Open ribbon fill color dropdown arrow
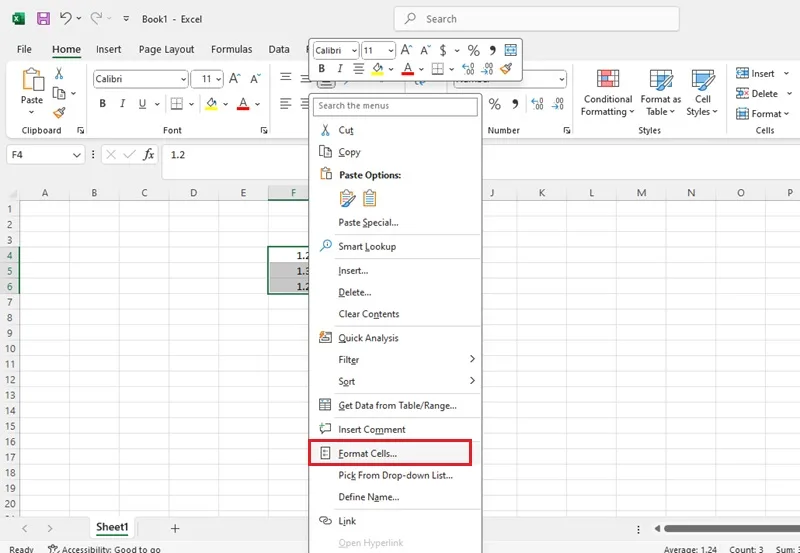This screenshot has height=553, width=800. [x=225, y=104]
